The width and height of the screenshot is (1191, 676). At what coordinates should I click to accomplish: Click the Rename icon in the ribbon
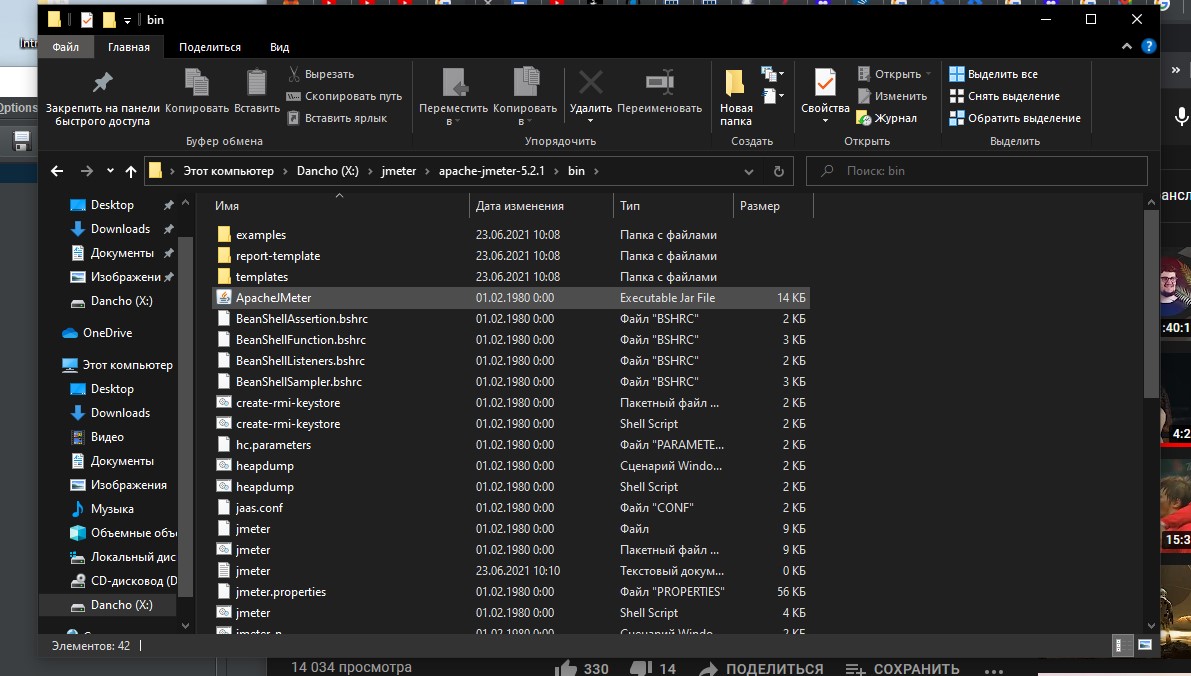pyautogui.click(x=659, y=83)
